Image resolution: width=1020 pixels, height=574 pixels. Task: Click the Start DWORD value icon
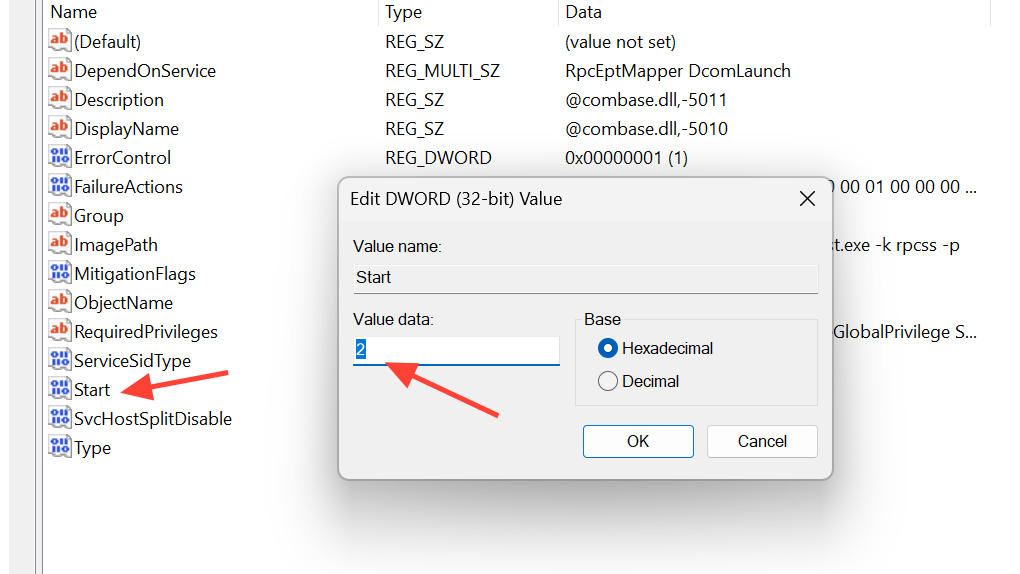point(60,390)
